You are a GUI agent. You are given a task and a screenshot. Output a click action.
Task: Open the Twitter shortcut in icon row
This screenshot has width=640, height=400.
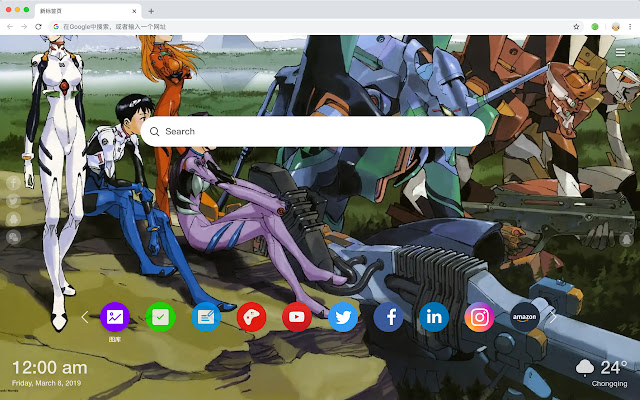pos(343,317)
